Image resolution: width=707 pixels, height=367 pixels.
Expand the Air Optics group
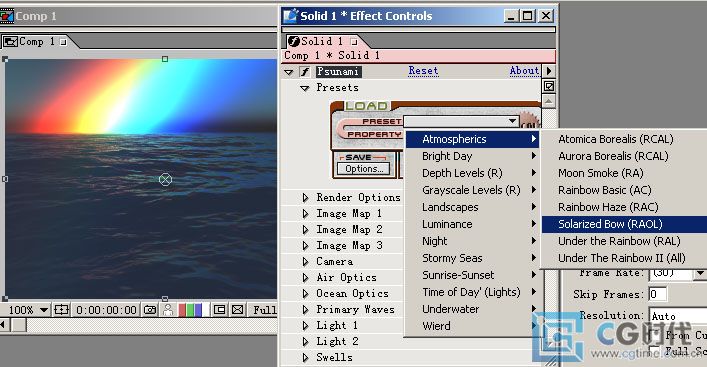coord(305,278)
